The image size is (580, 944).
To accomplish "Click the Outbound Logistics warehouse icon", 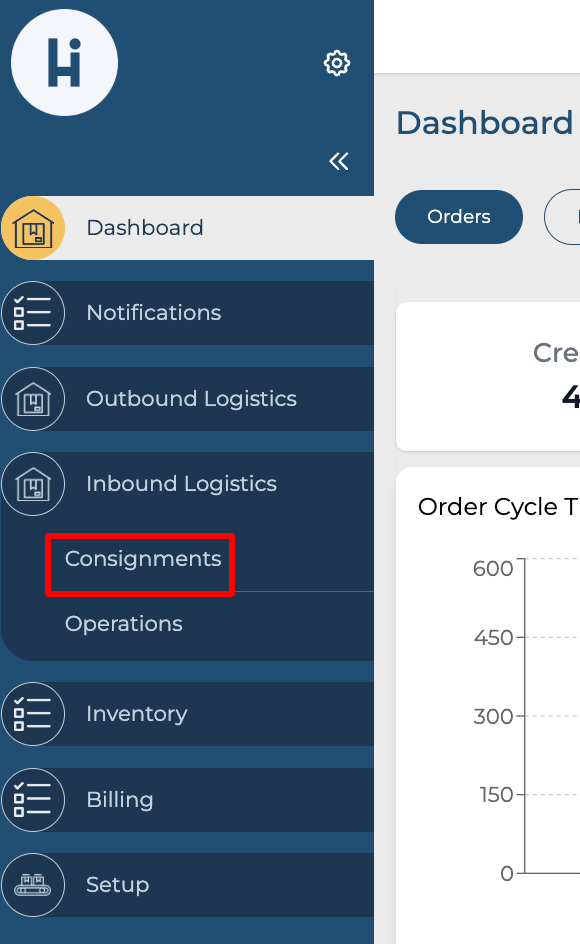I will [x=33, y=399].
